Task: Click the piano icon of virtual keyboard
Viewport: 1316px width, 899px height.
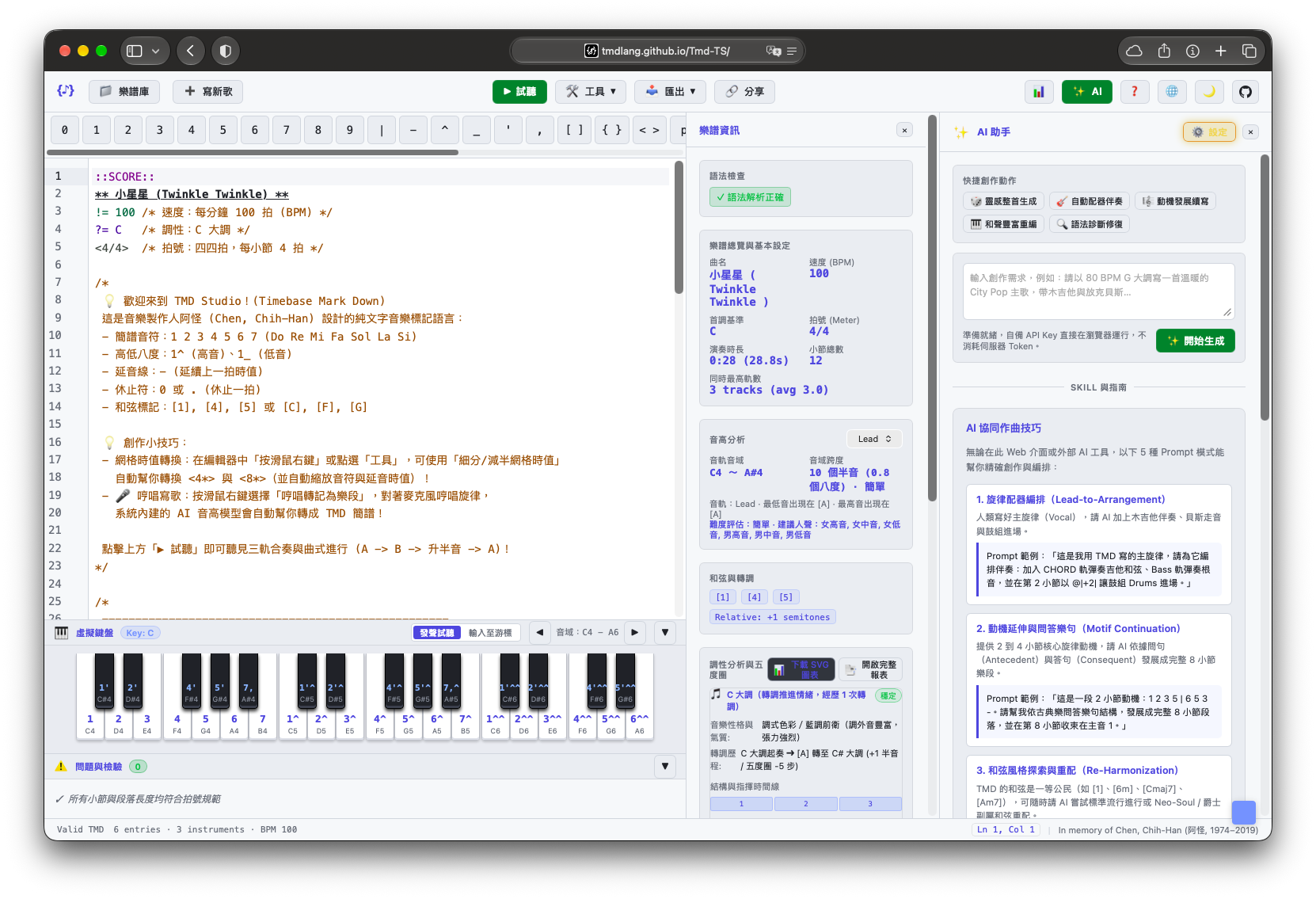Action: coord(62,633)
